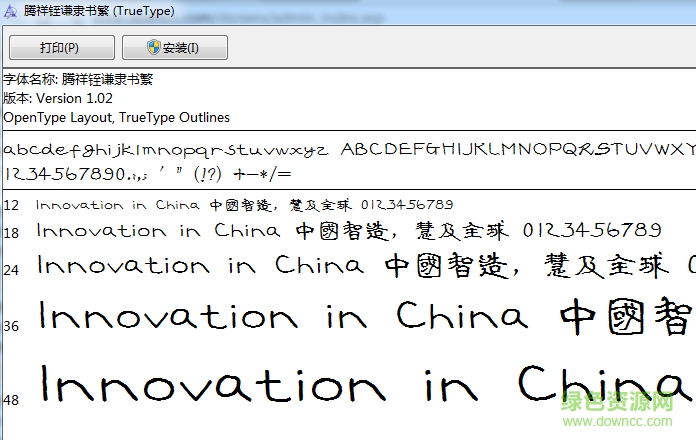The height and width of the screenshot is (440, 696).
Task: Click the font viewer icon in title bar
Action: 11,12
